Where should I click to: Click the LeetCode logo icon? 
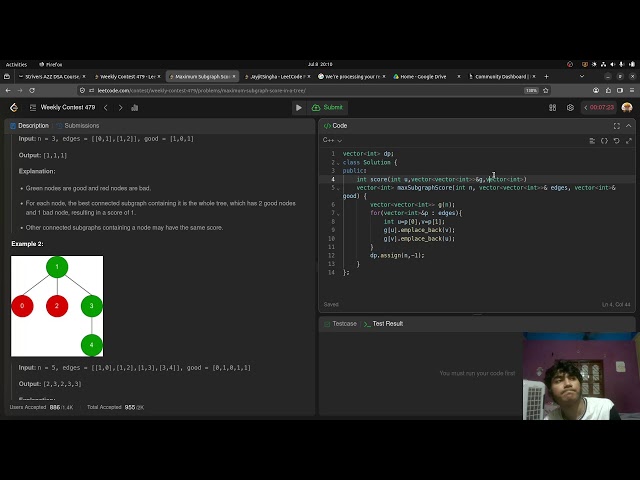coord(14,107)
